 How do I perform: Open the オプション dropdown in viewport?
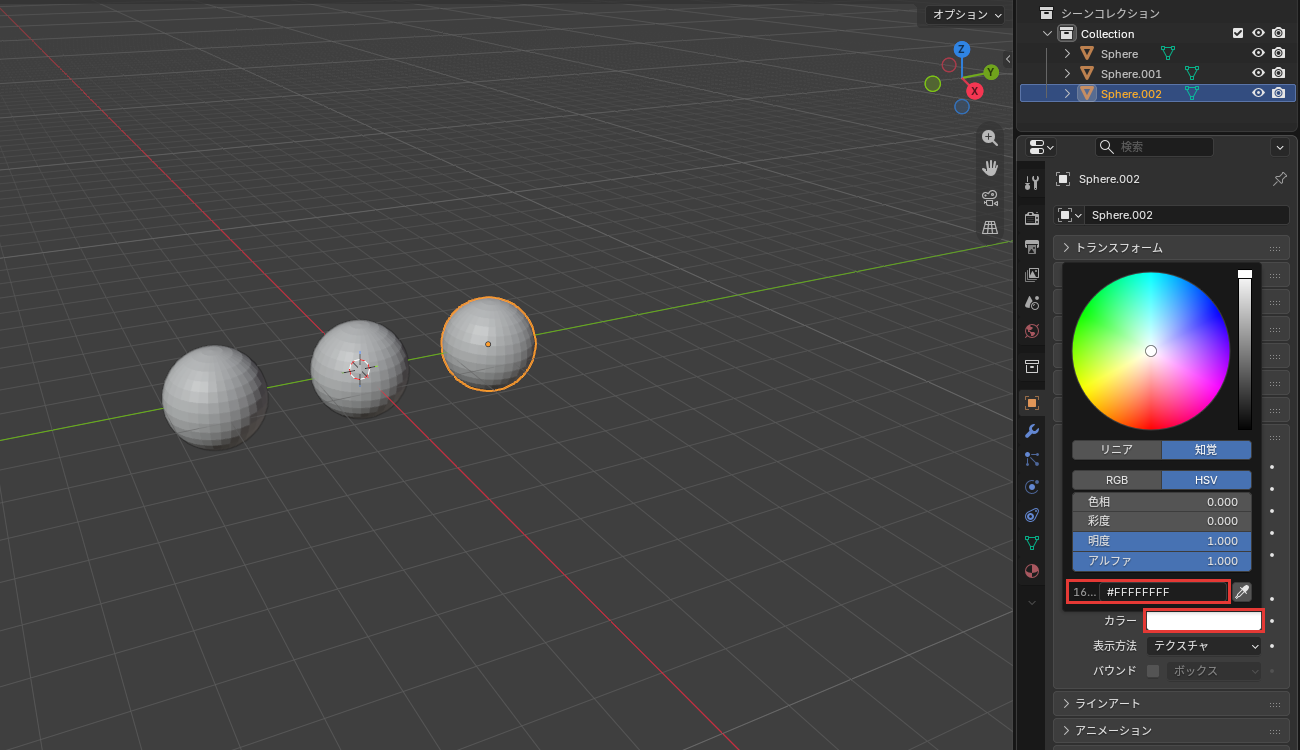pos(964,15)
